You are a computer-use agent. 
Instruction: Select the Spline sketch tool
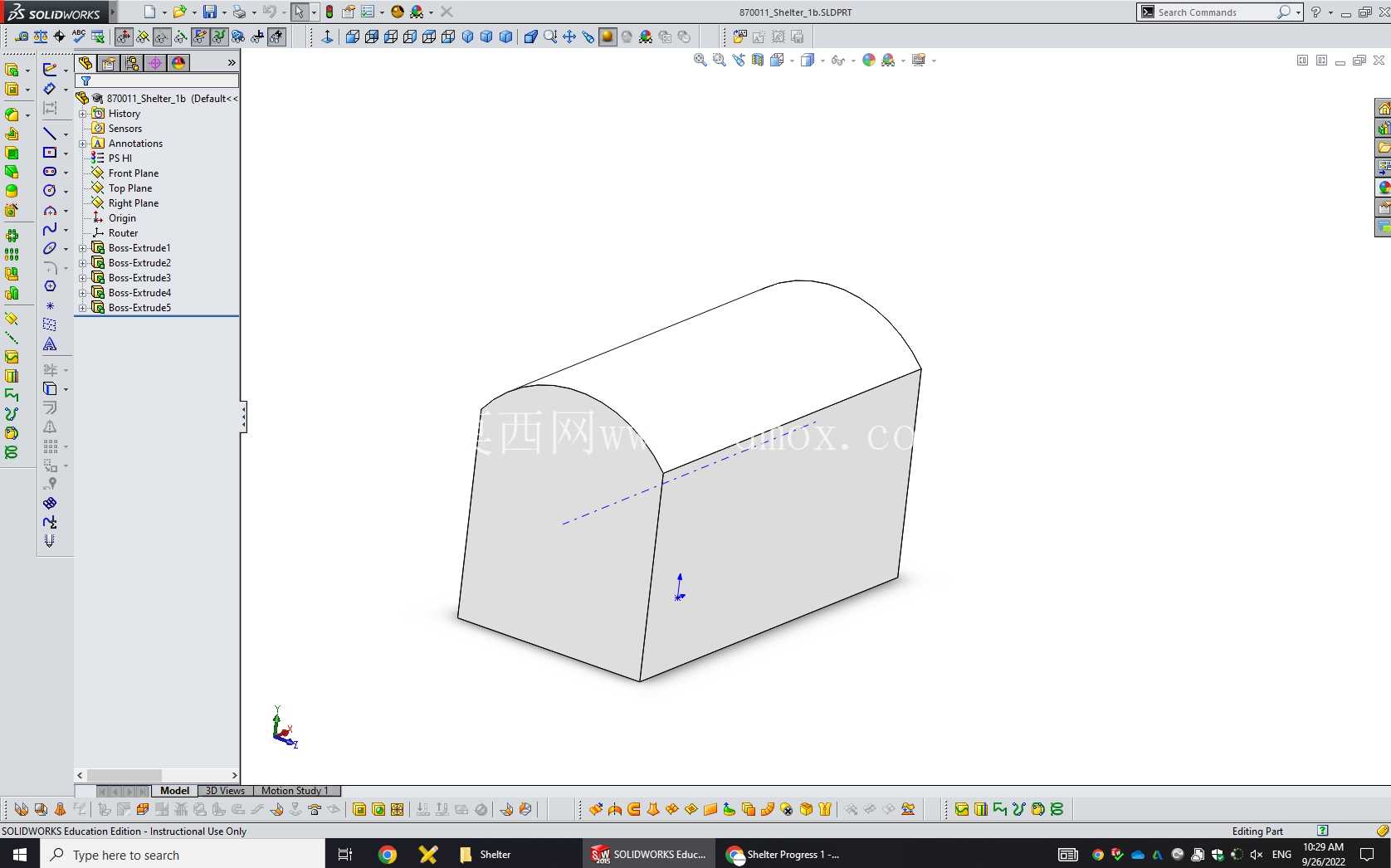point(50,229)
